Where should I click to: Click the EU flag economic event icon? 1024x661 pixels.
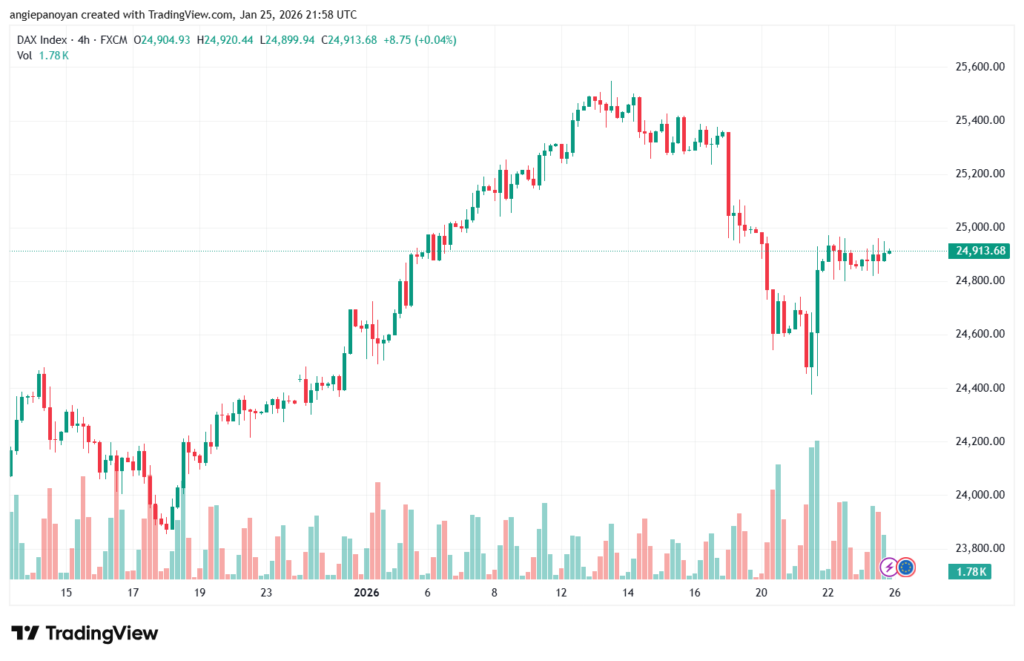(x=906, y=568)
